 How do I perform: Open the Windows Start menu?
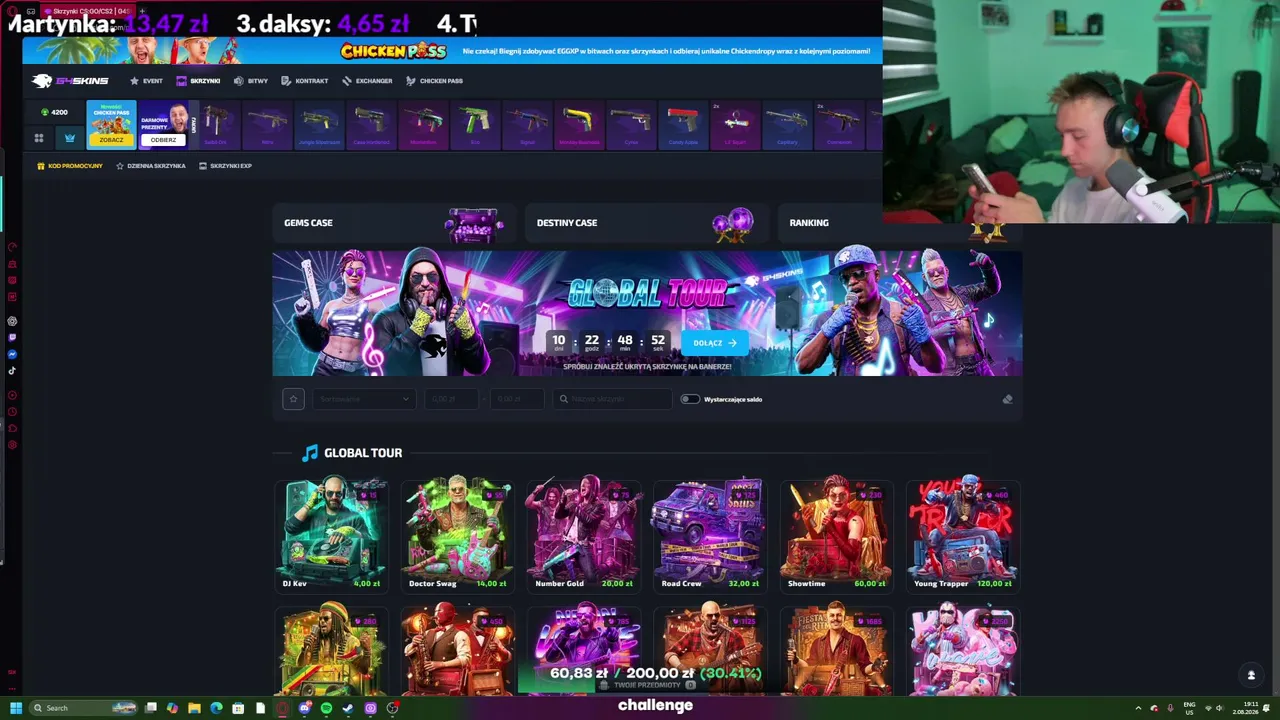tap(16, 708)
